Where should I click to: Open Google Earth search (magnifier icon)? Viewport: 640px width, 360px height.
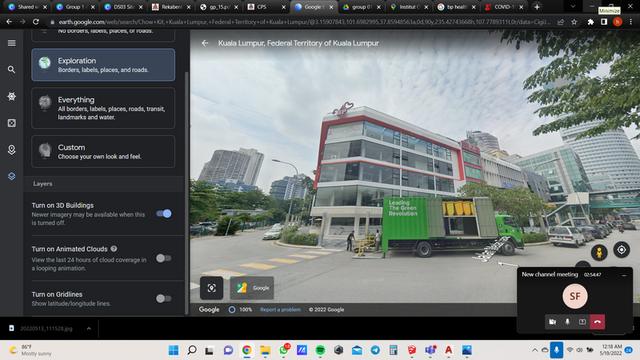[x=11, y=70]
